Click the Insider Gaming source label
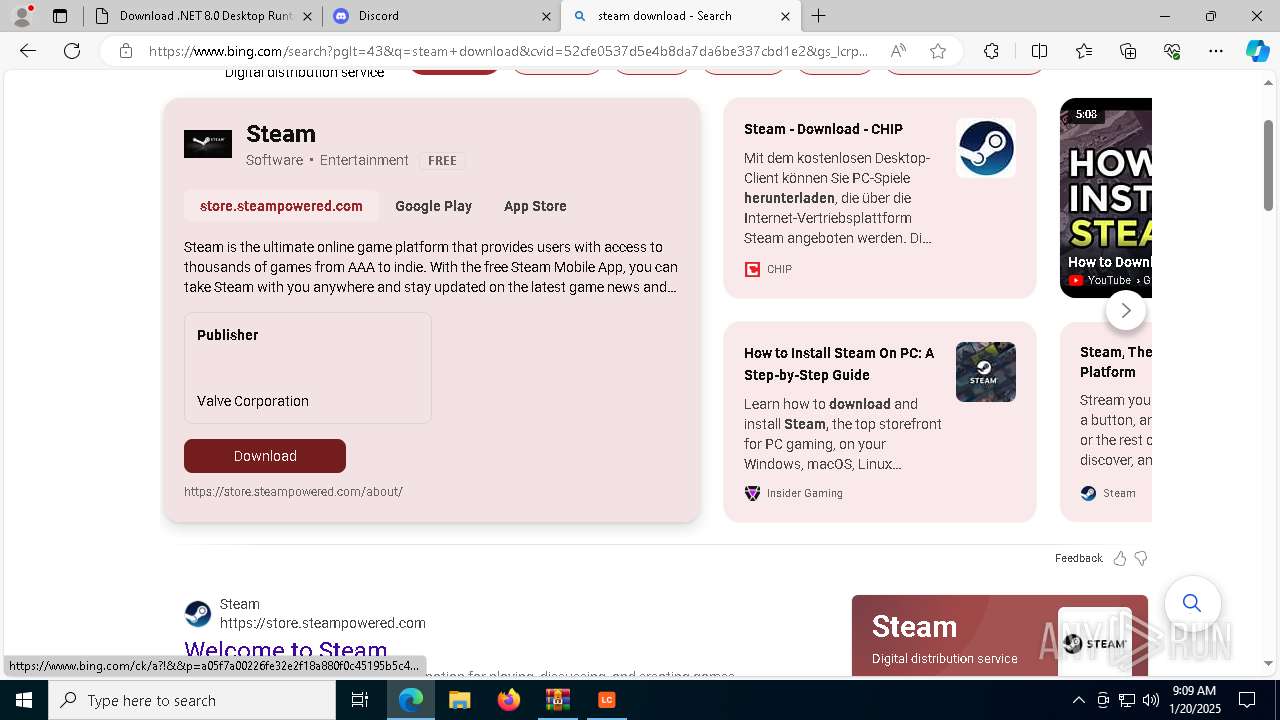 805,493
